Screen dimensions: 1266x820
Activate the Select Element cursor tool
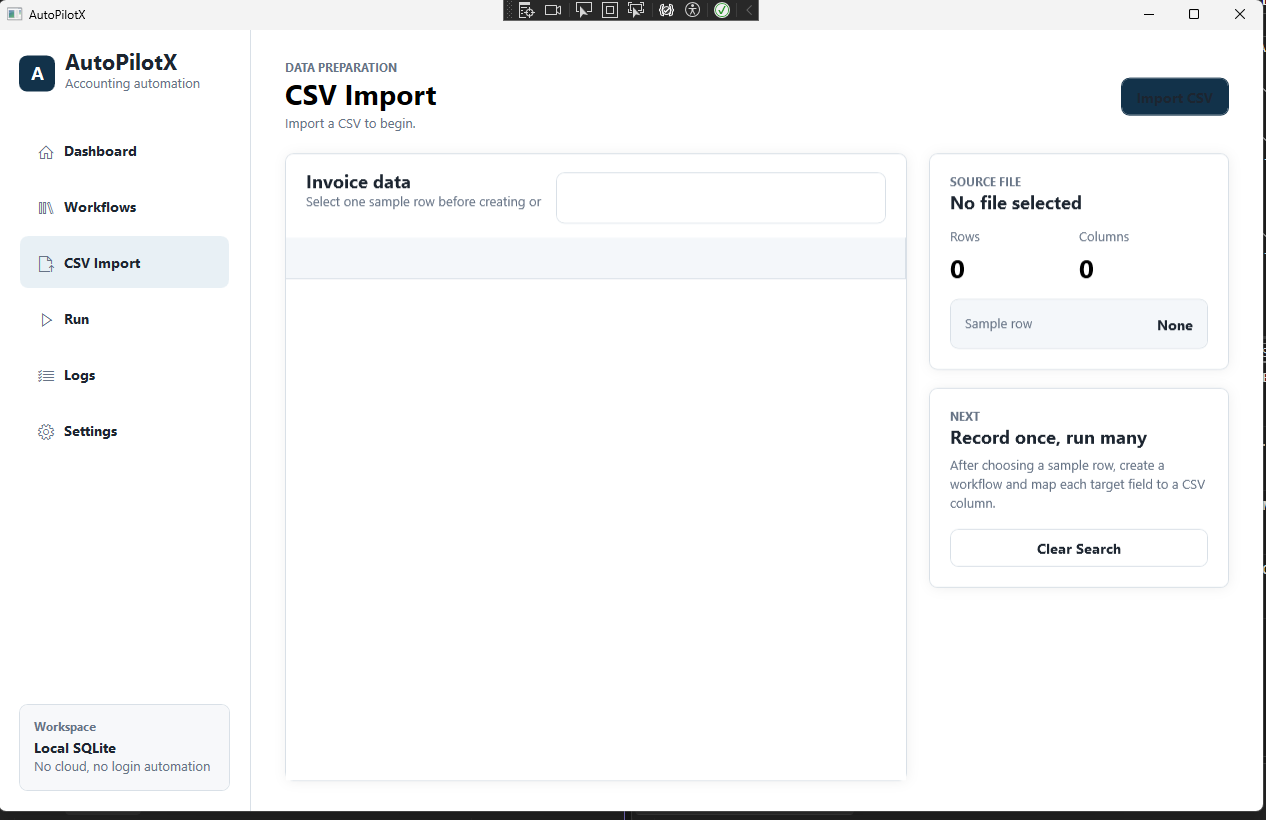(584, 10)
